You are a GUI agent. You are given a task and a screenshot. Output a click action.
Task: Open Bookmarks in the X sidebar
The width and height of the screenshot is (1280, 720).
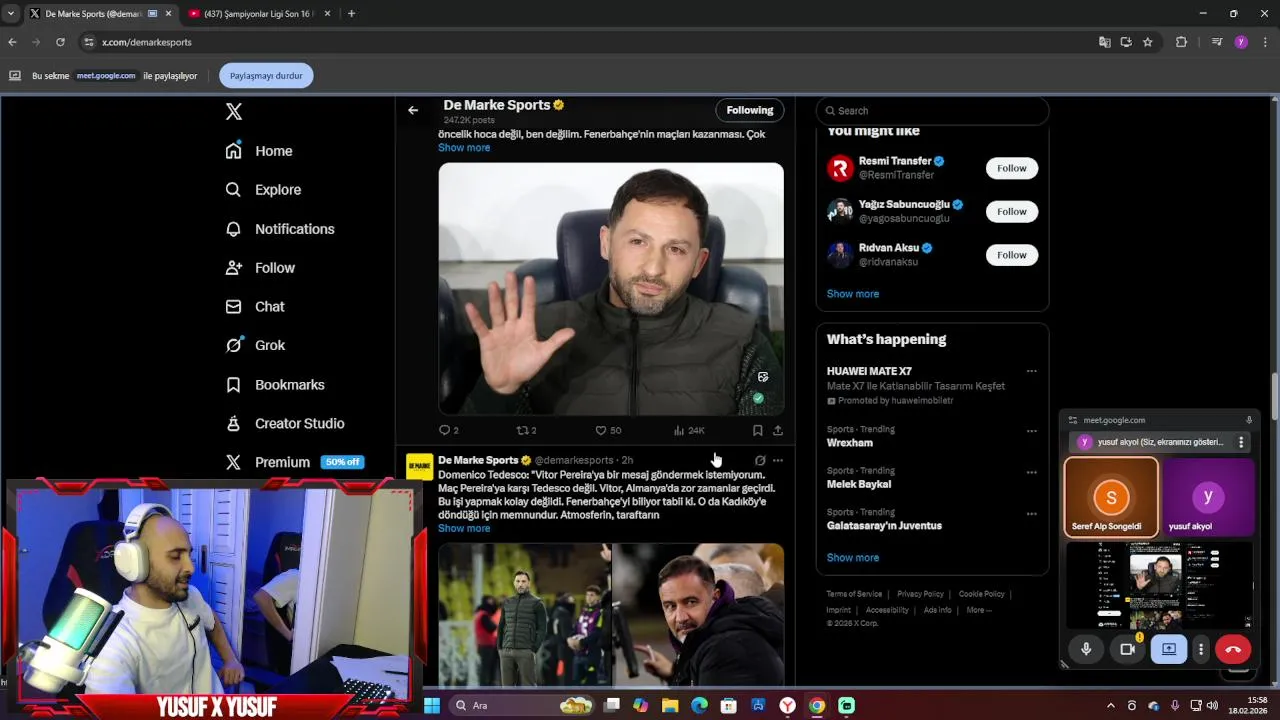pos(275,385)
